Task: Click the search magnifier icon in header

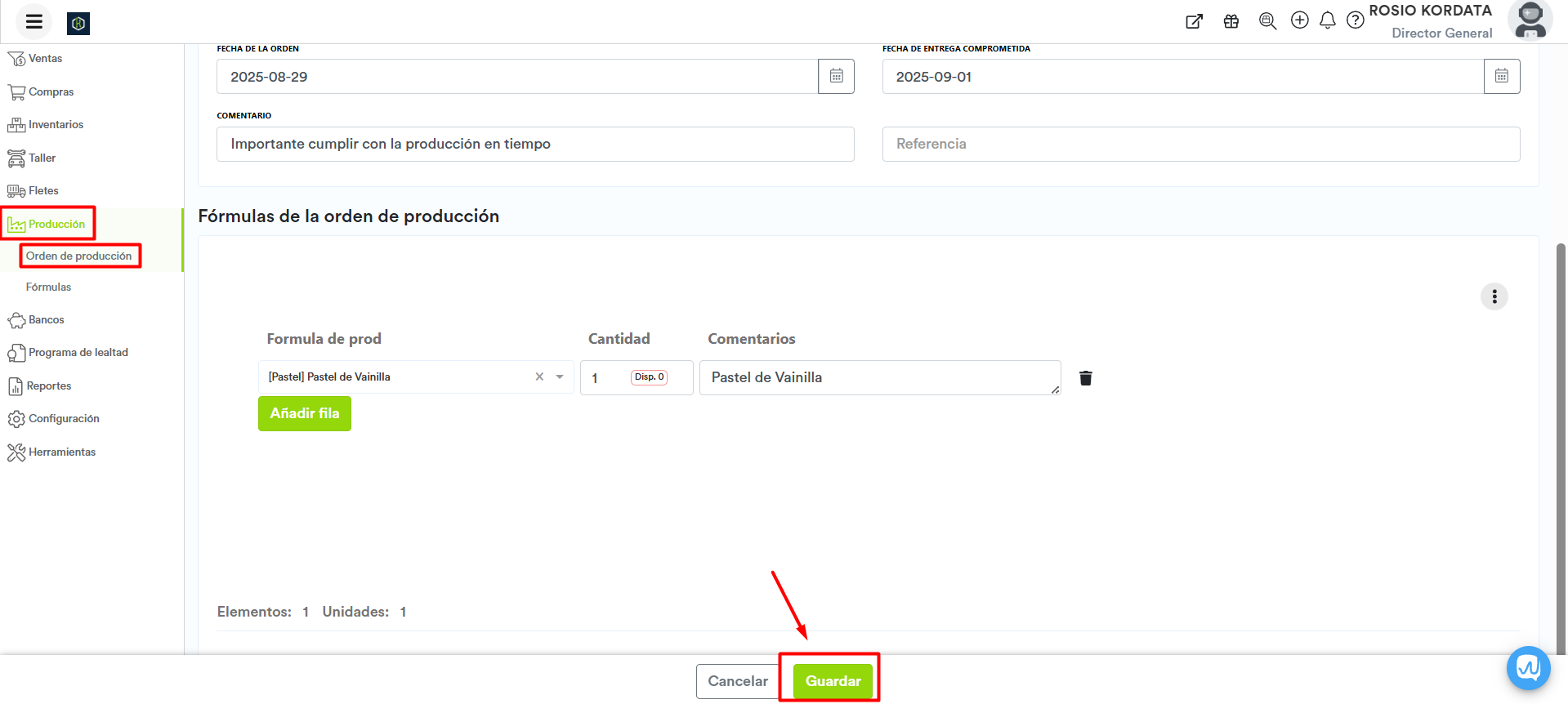Action: point(1267,21)
